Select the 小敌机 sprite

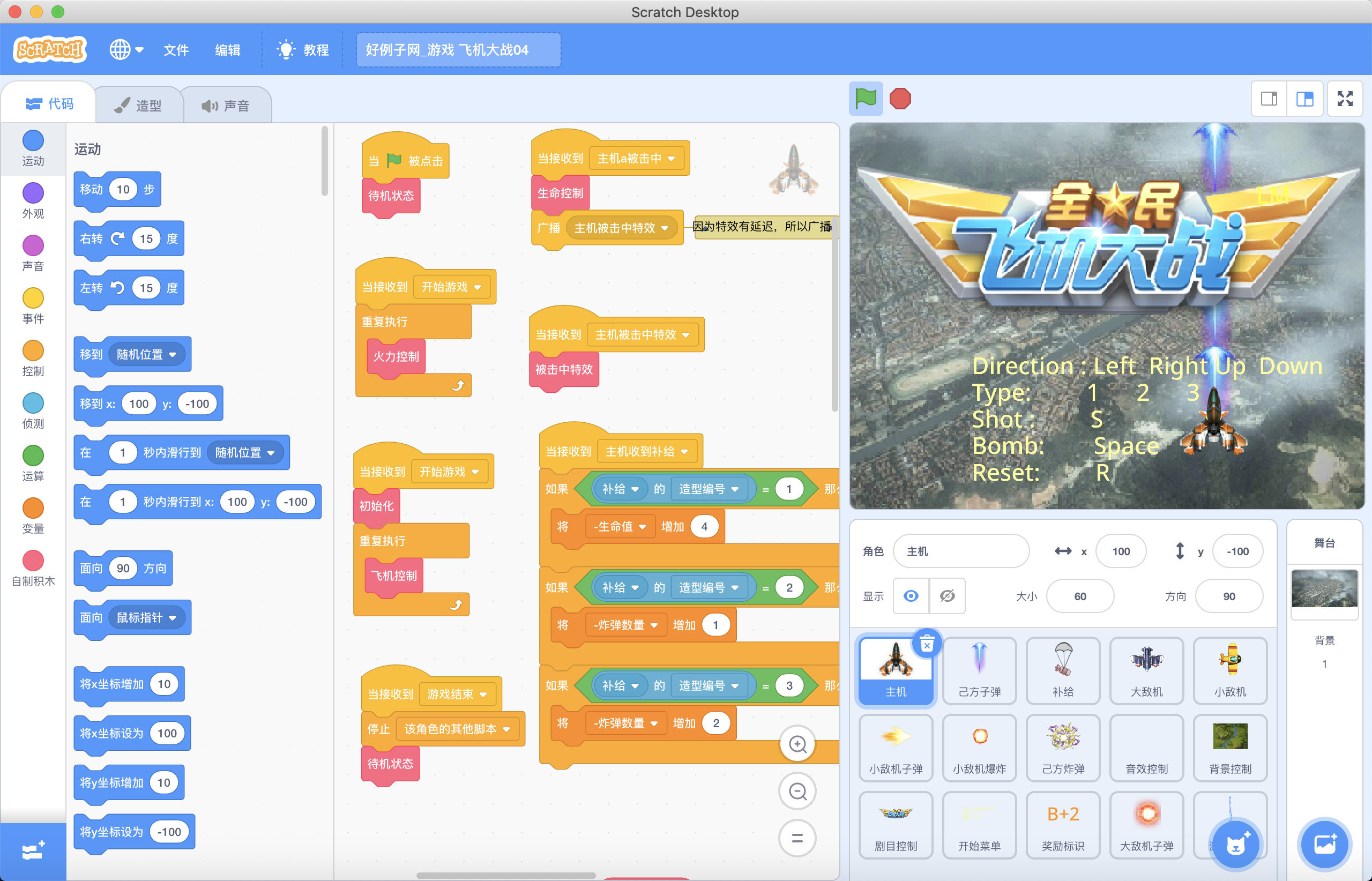(x=1230, y=670)
